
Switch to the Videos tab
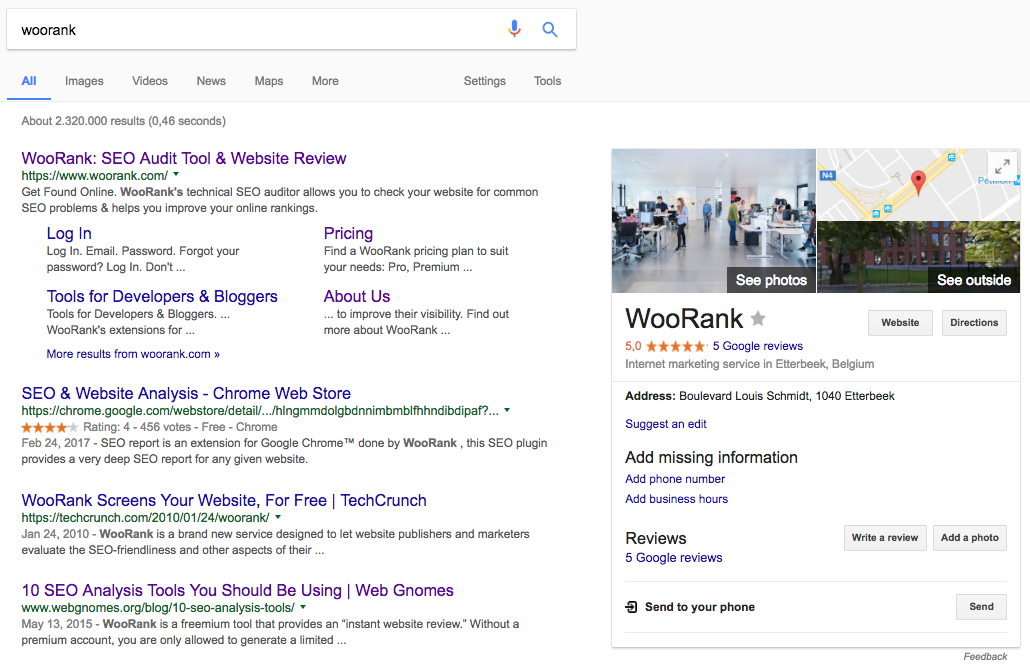coord(150,81)
